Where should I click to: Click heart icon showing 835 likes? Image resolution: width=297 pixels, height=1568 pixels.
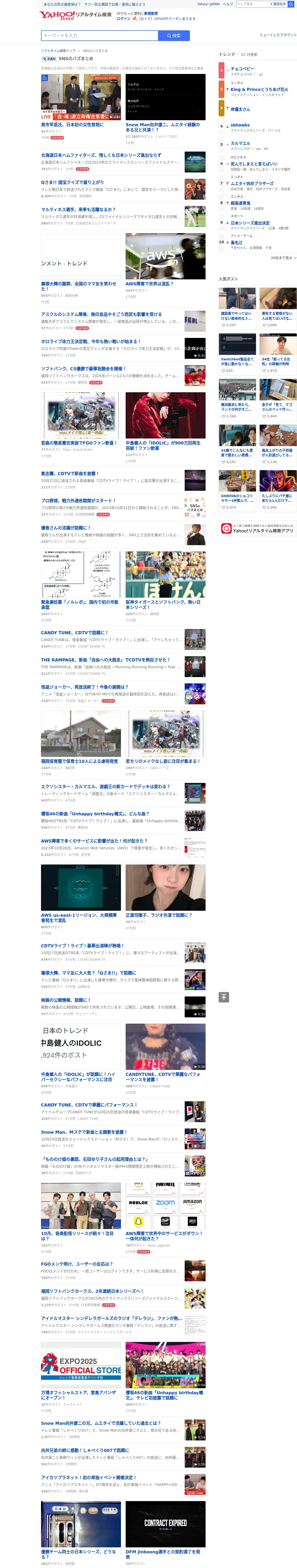(223, 371)
